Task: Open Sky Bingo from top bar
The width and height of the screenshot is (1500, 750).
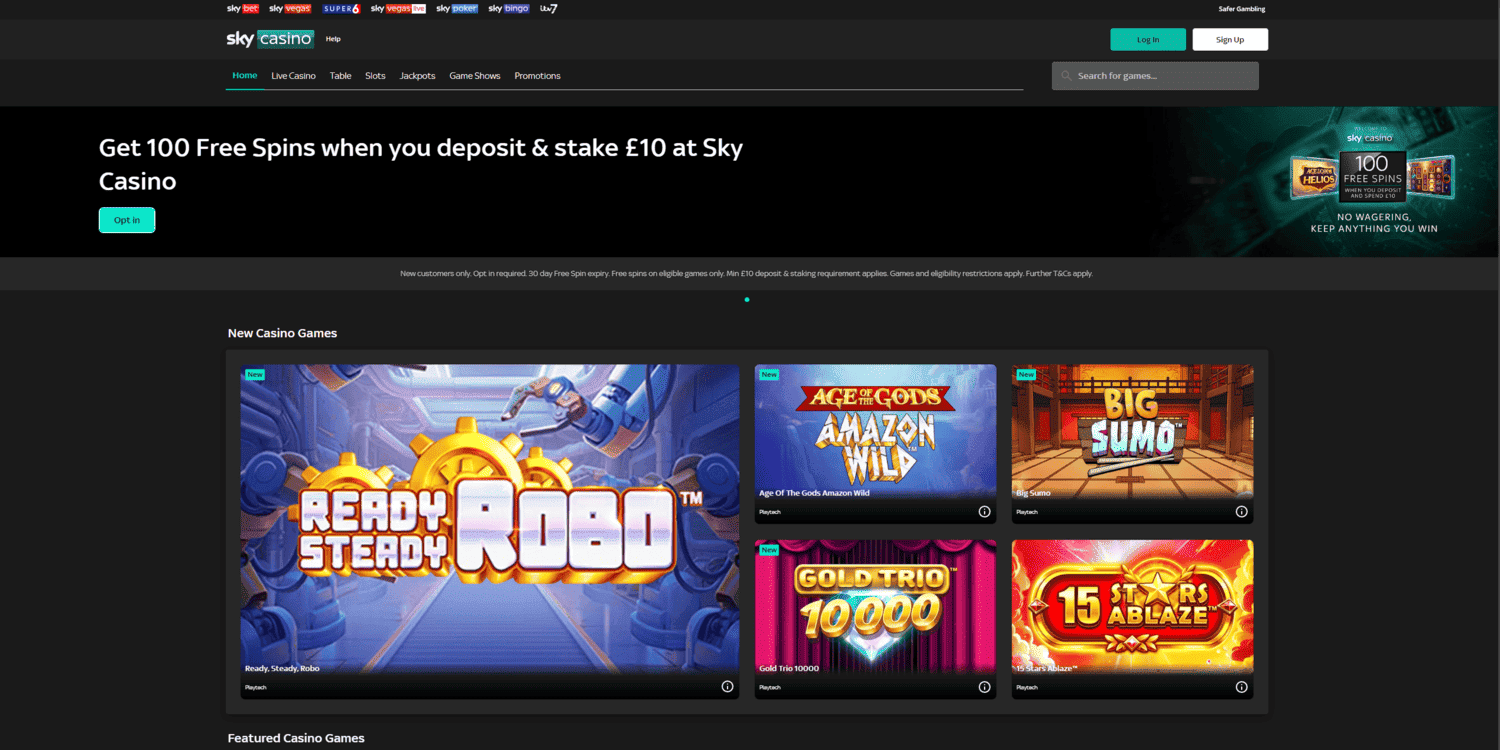Action: tap(508, 9)
